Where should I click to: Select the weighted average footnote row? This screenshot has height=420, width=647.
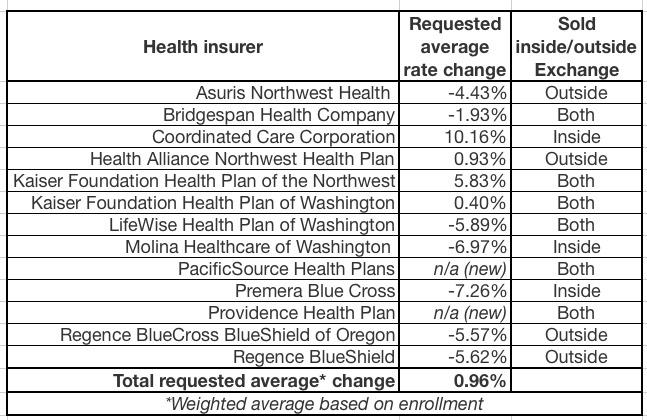click(x=324, y=404)
